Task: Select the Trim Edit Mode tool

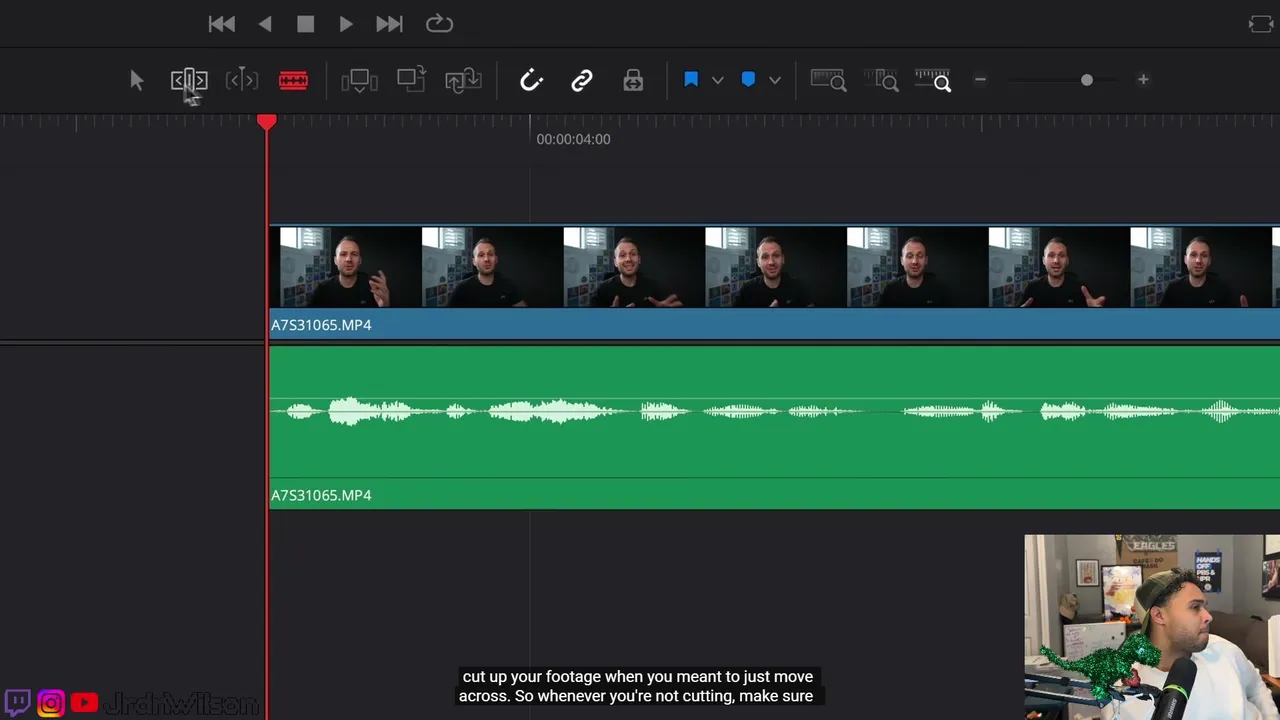Action: (x=189, y=80)
